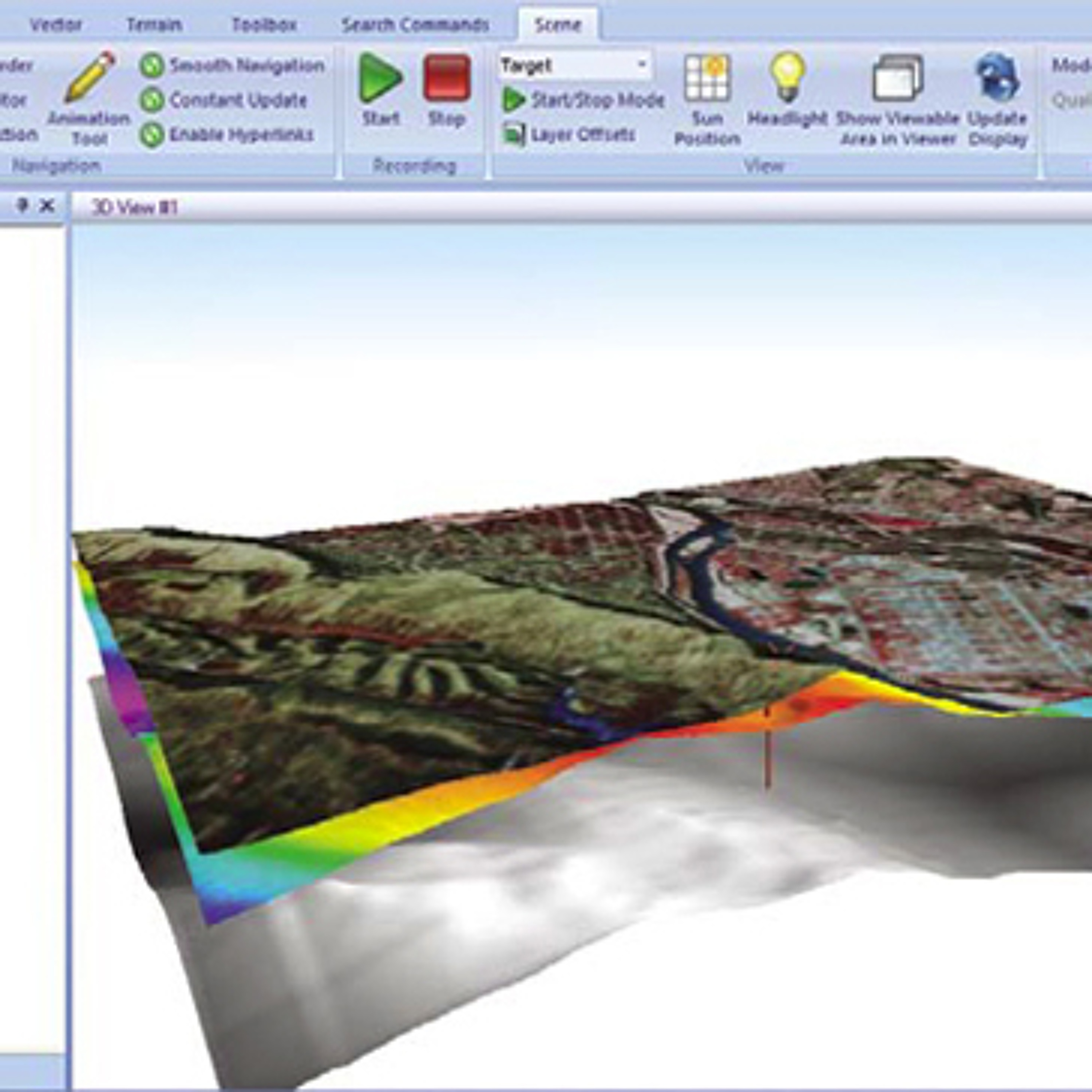The height and width of the screenshot is (1092, 1092).
Task: Select the Vector ribbon tab
Action: pos(55,25)
